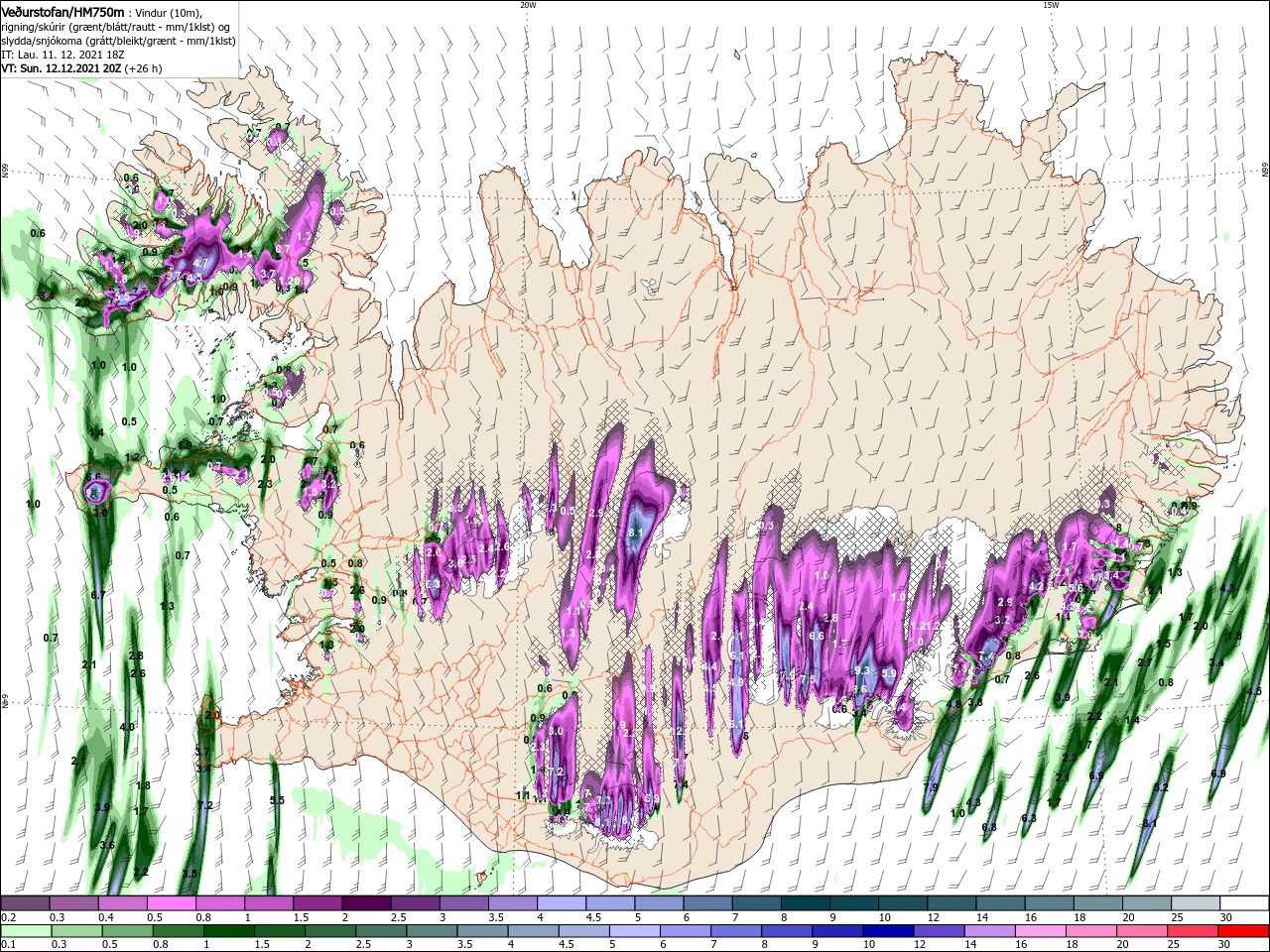Click the white upper-scale swatch above 30
This screenshot has height=952, width=1270.
pos(1243,903)
